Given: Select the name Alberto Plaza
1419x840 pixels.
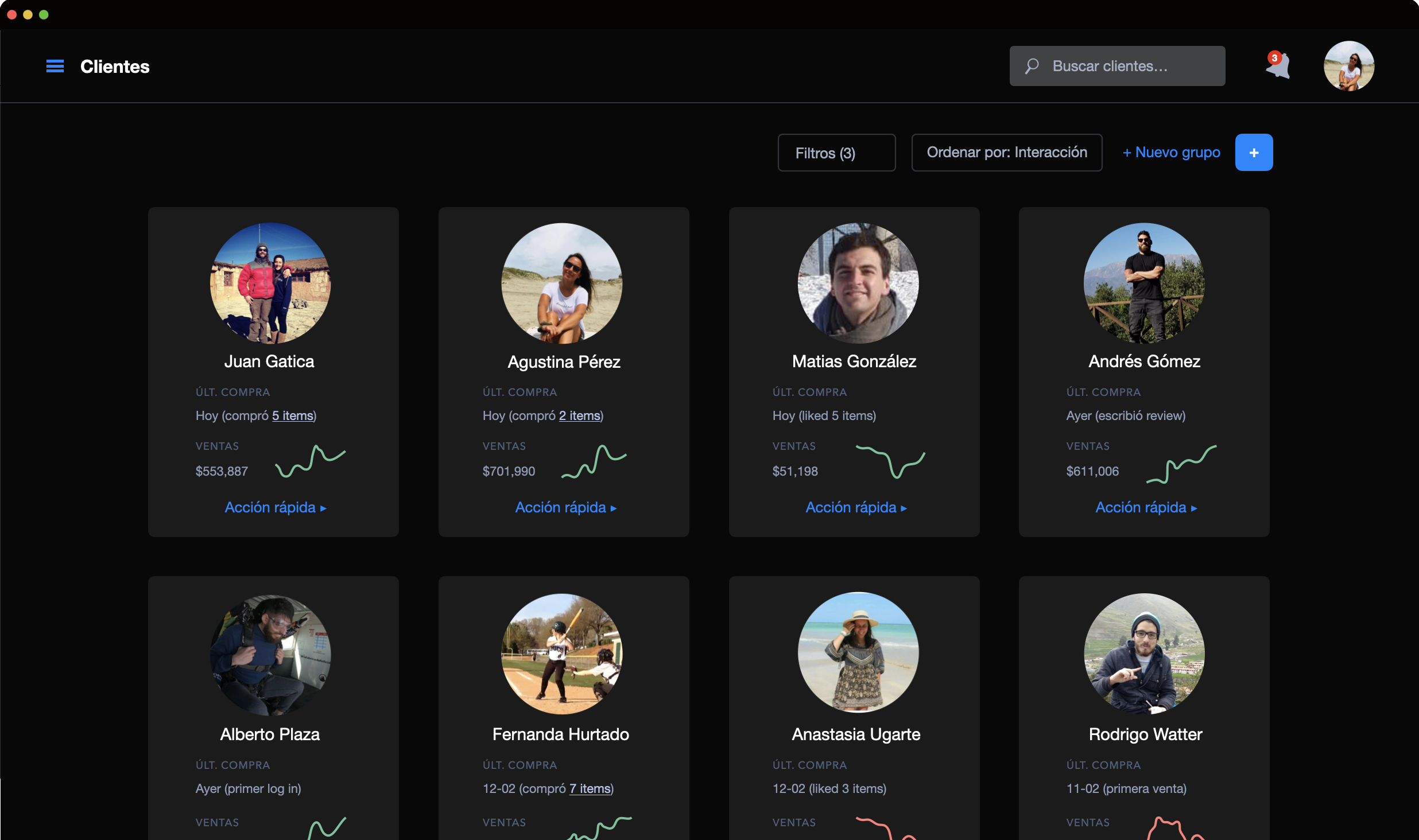Looking at the screenshot, I should (270, 734).
